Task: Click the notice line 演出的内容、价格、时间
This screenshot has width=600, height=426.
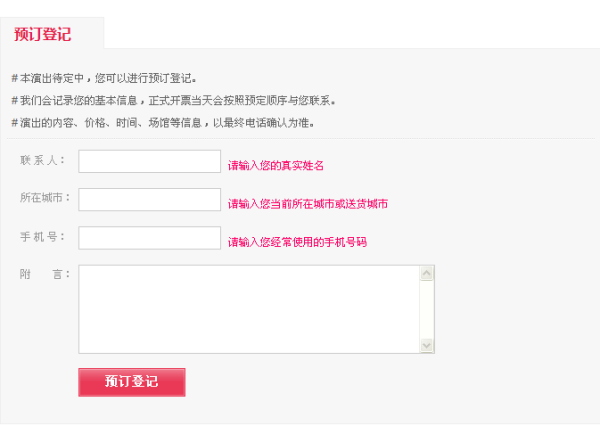Action: 163,122
